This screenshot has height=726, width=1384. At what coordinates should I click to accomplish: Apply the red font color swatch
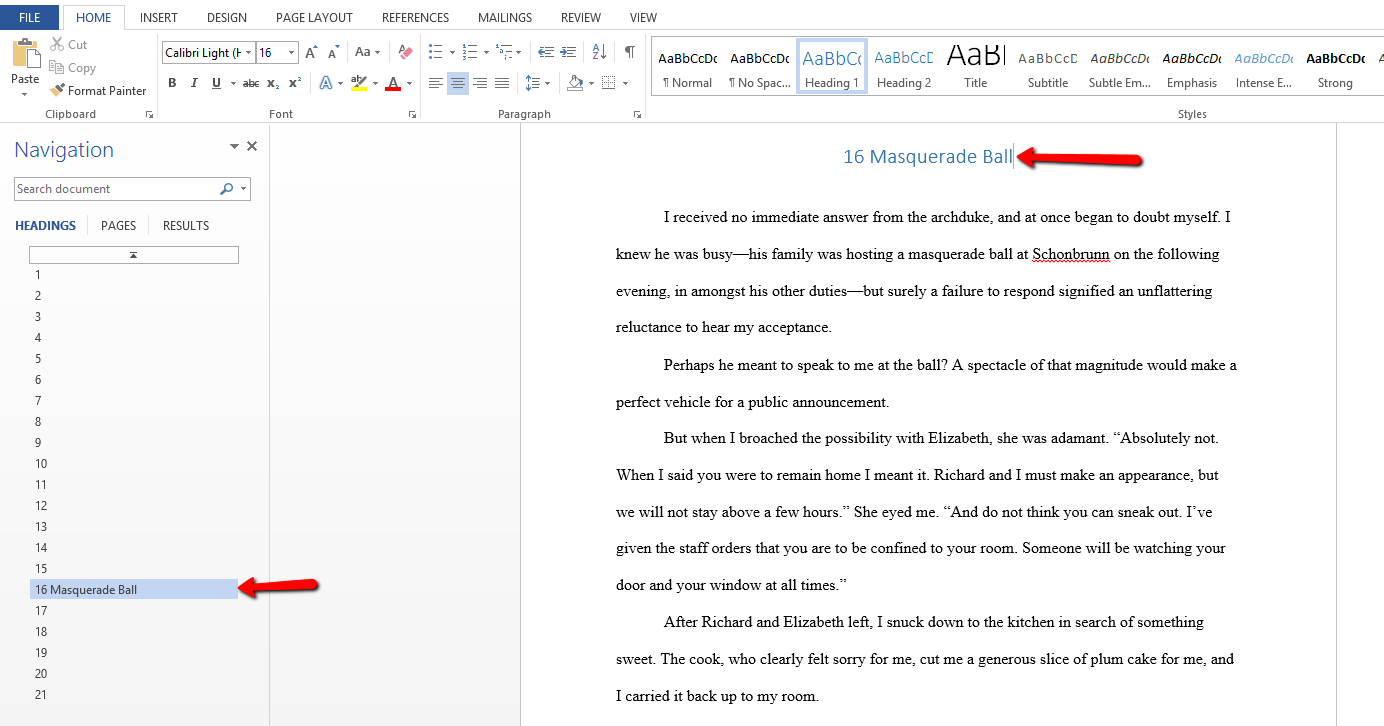[394, 83]
